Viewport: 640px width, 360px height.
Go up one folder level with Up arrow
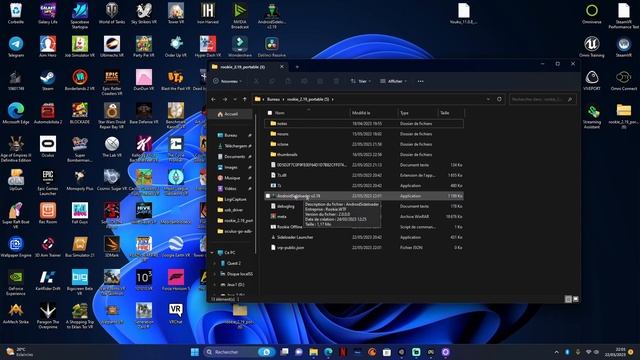tap(244, 99)
